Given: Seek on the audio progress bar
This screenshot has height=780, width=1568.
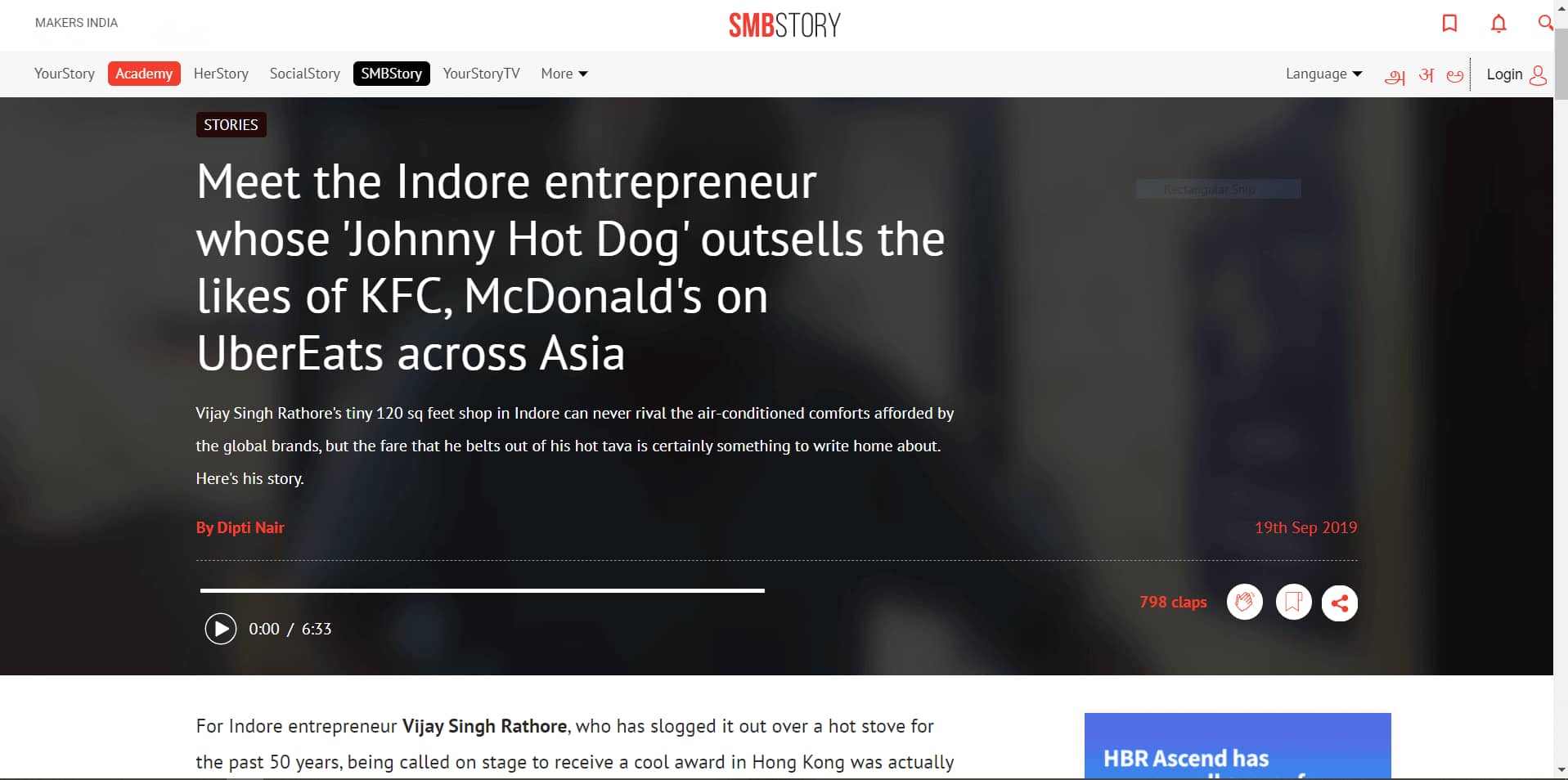Looking at the screenshot, I should 482,590.
